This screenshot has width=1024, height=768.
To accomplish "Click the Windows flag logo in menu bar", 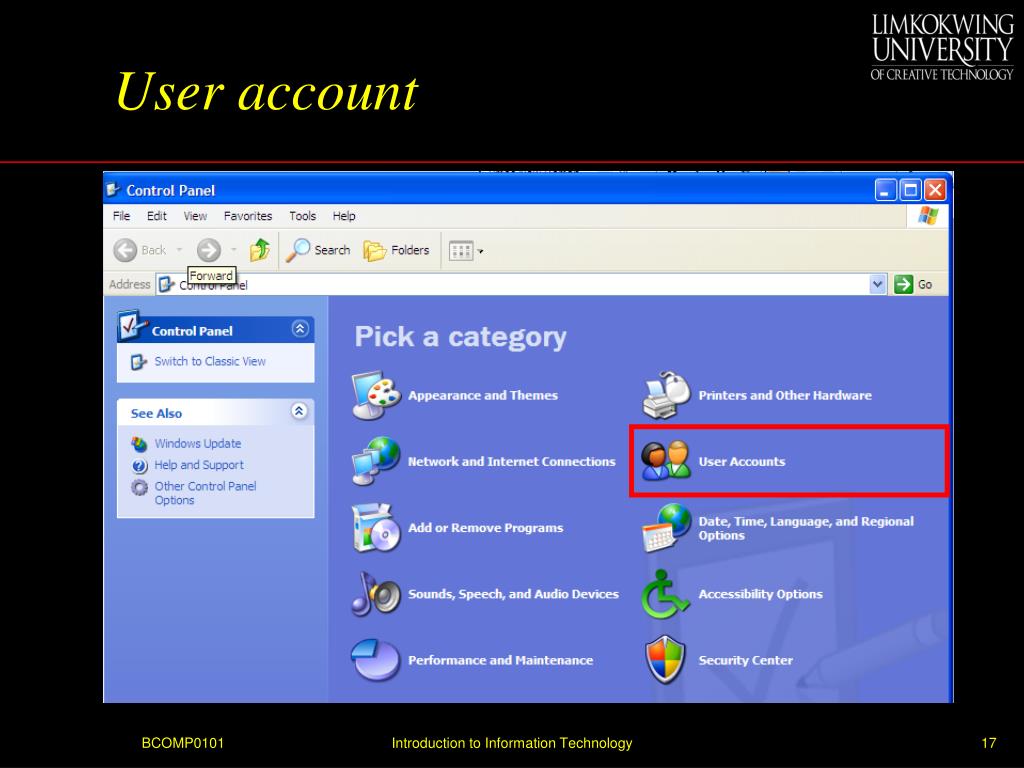I will pos(928,216).
